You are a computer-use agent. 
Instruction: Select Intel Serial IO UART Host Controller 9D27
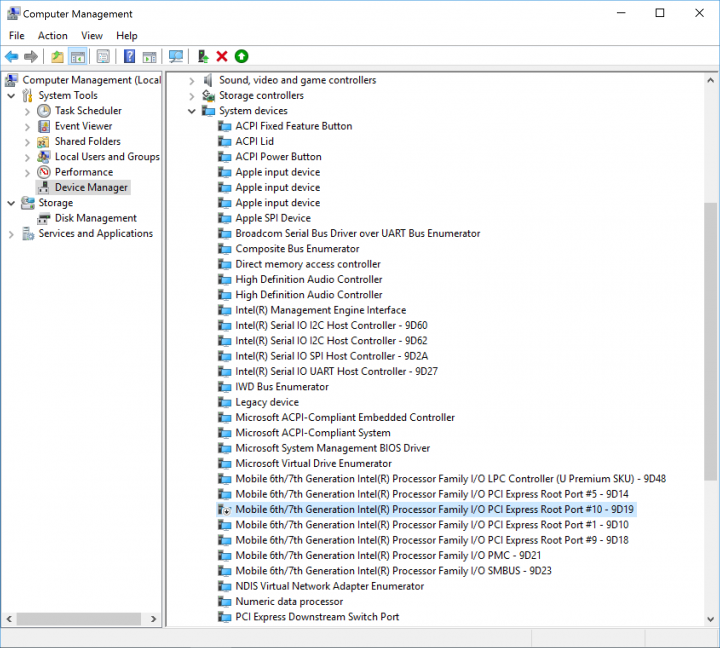pos(337,371)
